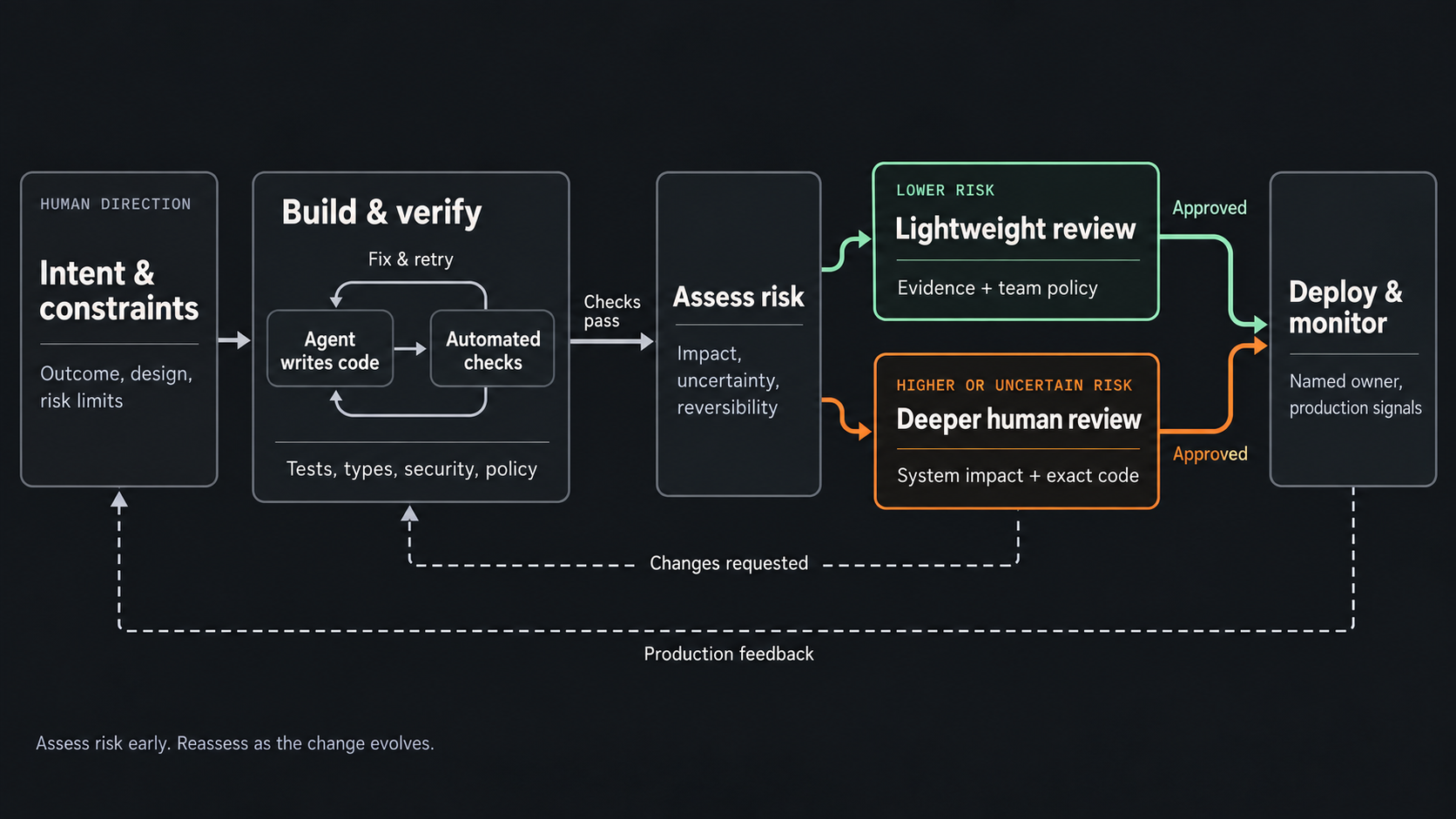Select the "Deeper human review" heading
This screenshot has width=1456, height=819.
1019,420
